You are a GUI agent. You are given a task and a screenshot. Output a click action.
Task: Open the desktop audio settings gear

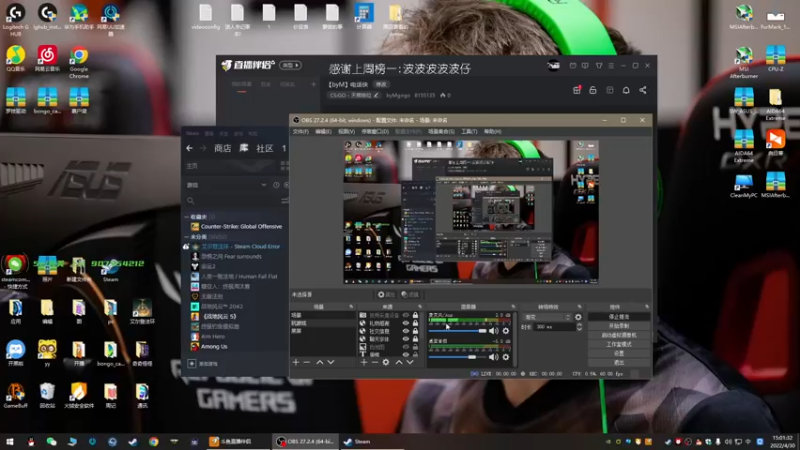506,357
